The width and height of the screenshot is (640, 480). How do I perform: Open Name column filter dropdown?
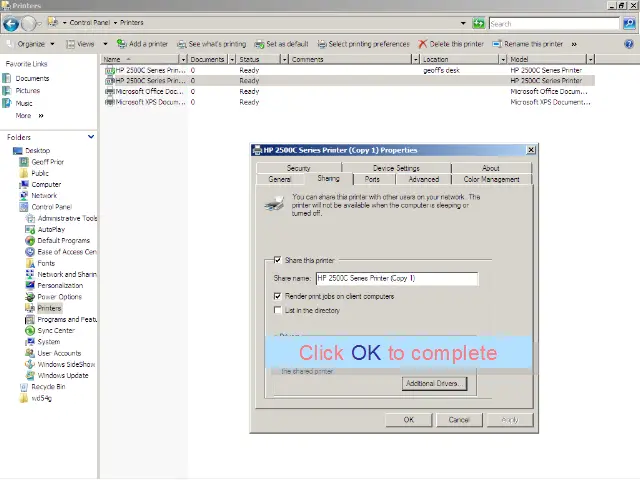pos(183,60)
